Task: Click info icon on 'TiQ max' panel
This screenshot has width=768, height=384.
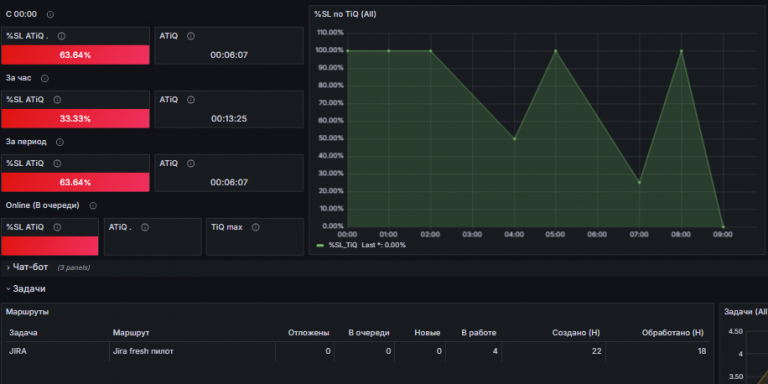Action: [255, 227]
